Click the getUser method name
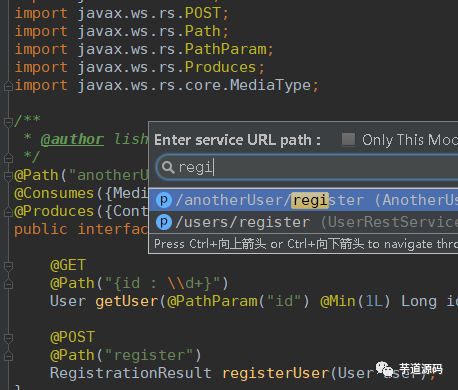The height and width of the screenshot is (390, 458). [127, 301]
